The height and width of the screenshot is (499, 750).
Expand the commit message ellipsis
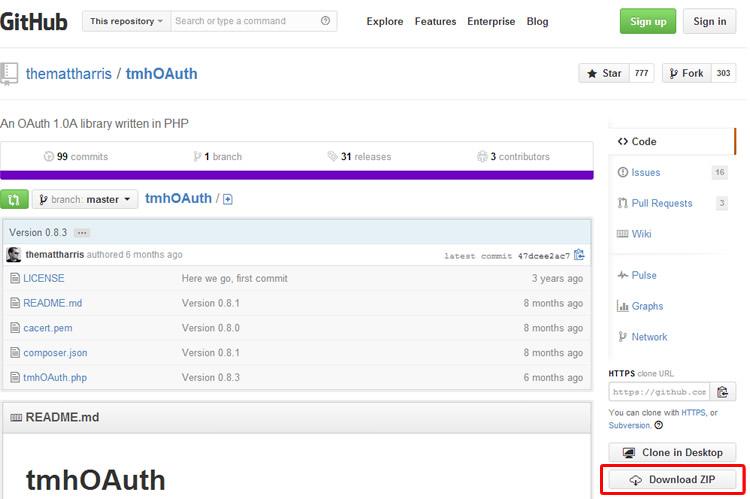[82, 233]
